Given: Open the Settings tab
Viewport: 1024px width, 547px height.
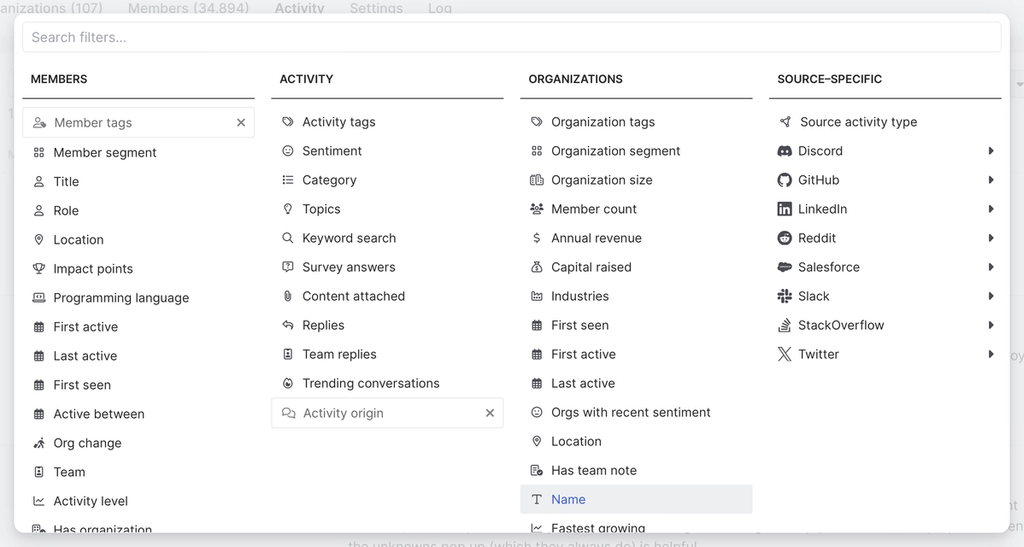Looking at the screenshot, I should point(376,8).
